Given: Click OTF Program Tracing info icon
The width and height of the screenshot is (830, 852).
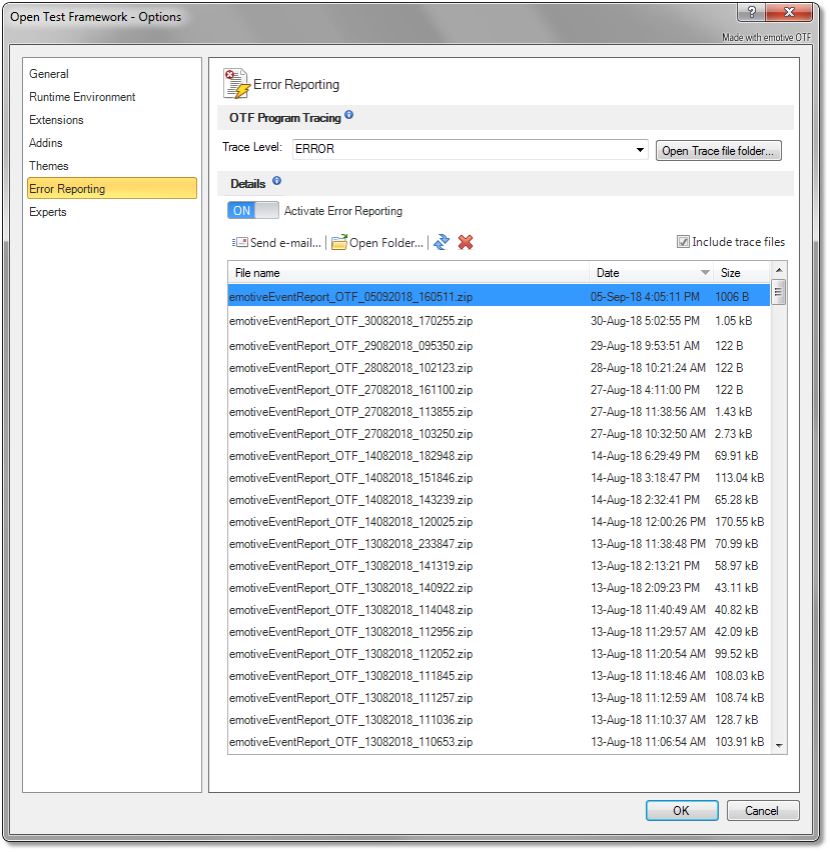Looking at the screenshot, I should tap(349, 115).
